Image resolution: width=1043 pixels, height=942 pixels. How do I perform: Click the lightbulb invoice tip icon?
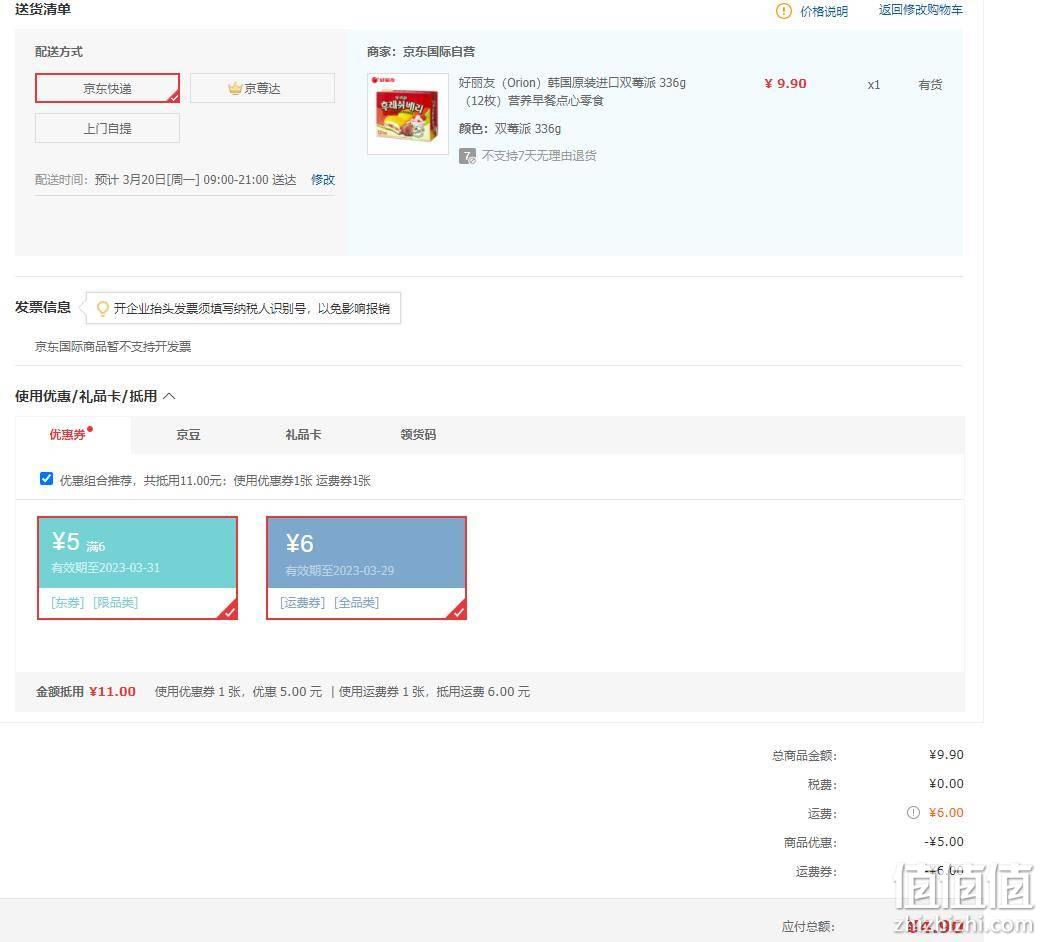tap(102, 309)
